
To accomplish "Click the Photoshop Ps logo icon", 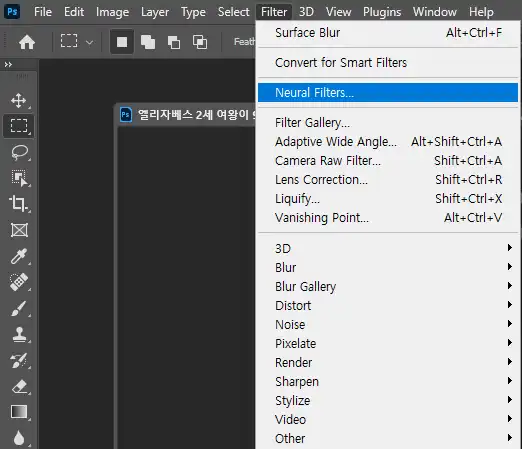I will click(12, 12).
